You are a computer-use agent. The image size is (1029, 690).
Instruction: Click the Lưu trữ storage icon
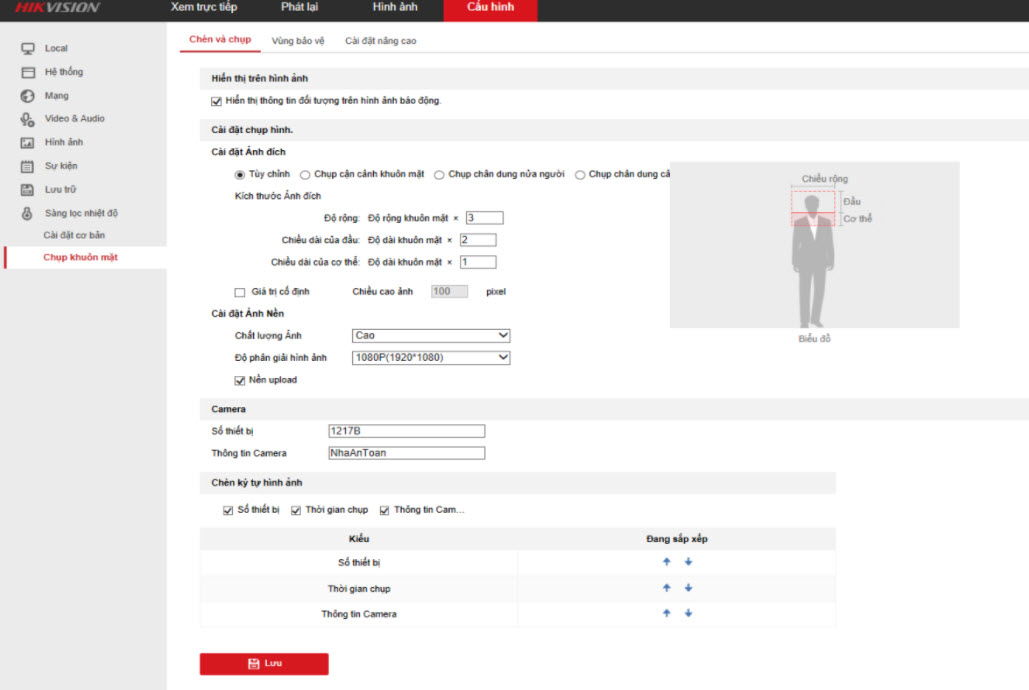point(28,190)
